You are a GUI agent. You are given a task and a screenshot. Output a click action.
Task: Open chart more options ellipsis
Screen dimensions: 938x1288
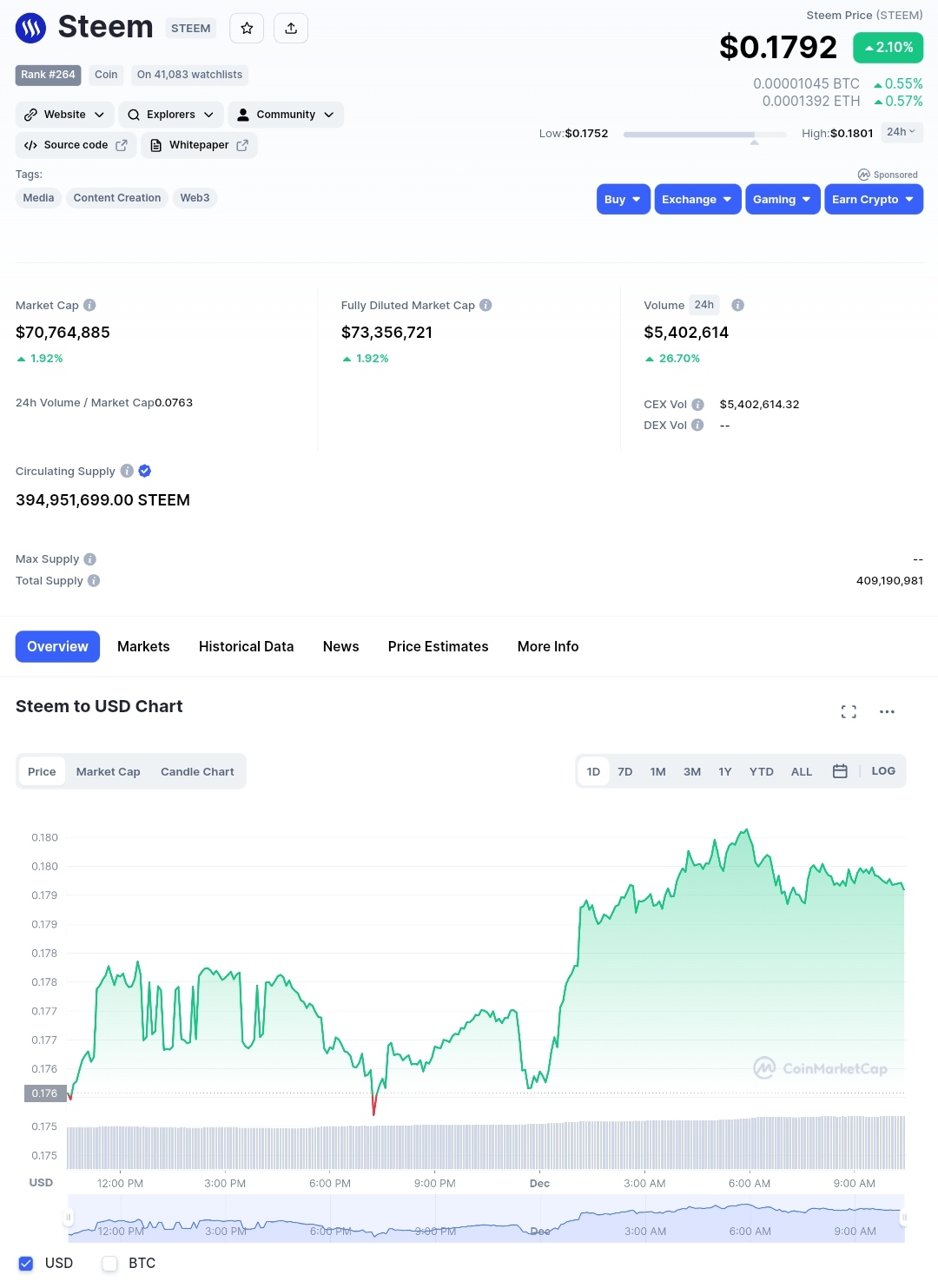pyautogui.click(x=887, y=712)
